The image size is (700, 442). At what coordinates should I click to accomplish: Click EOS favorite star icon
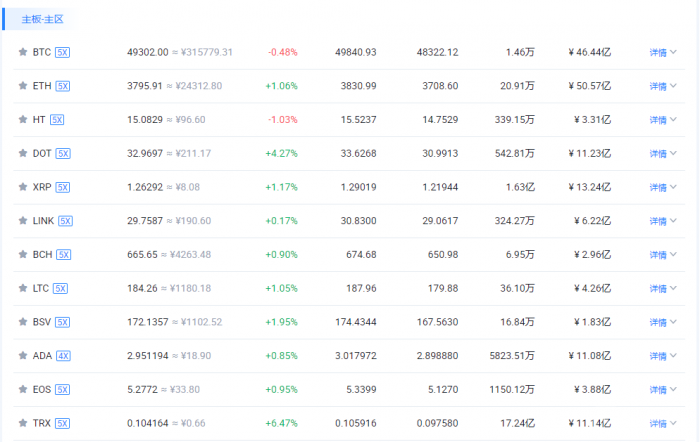point(23,389)
